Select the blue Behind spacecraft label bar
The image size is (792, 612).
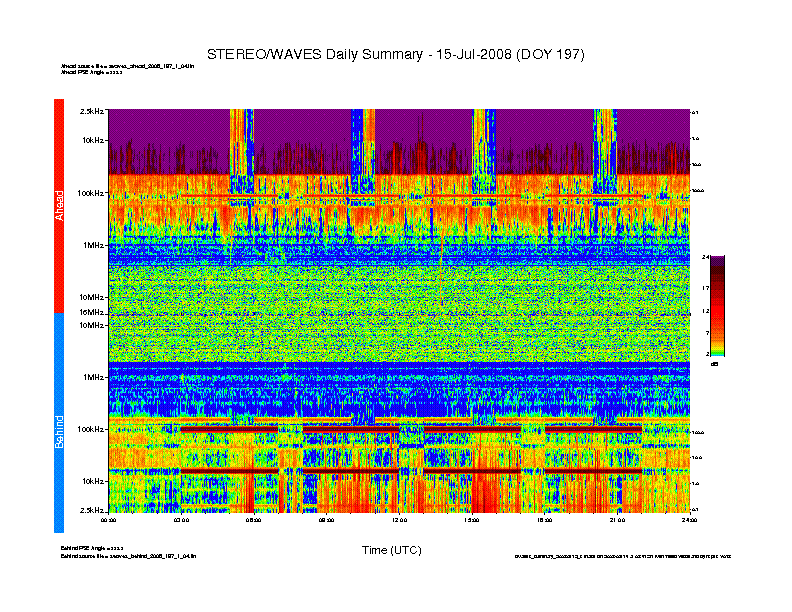pyautogui.click(x=59, y=423)
